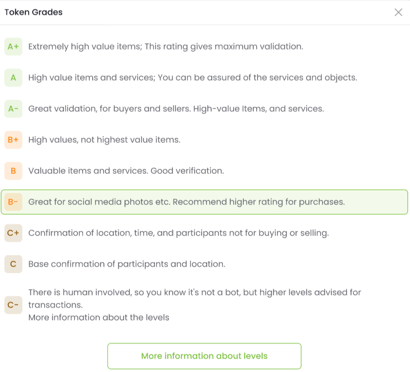Click the C+ grade badge
410x372 pixels.
13,233
